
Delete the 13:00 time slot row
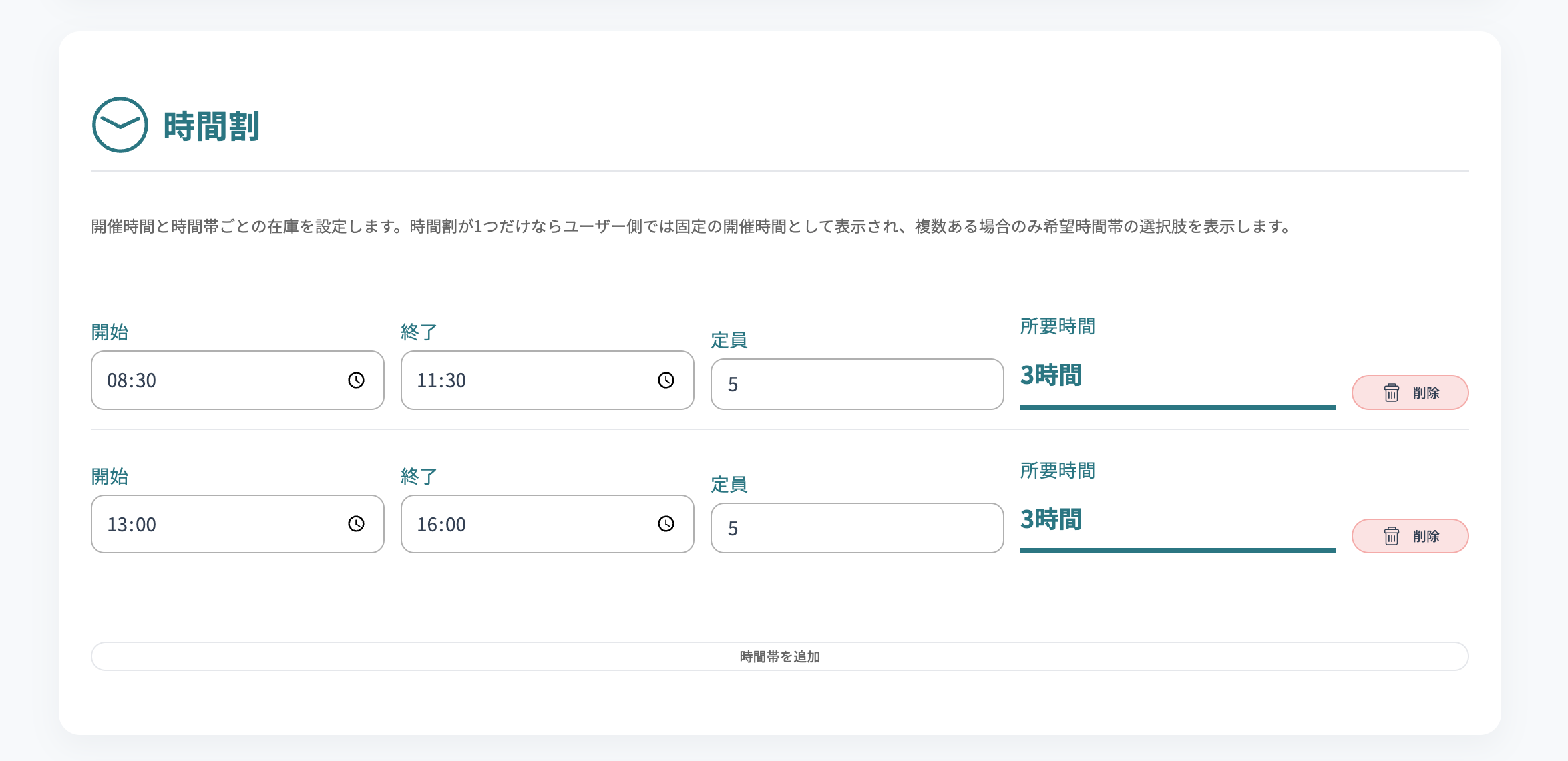pyautogui.click(x=1410, y=536)
